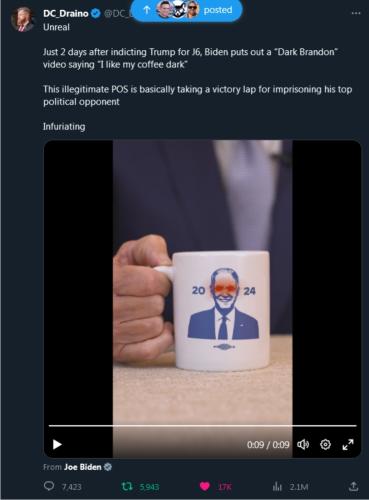Click the 0:09 video timestamp
Image resolution: width=369 pixels, height=500 pixels.
268,445
